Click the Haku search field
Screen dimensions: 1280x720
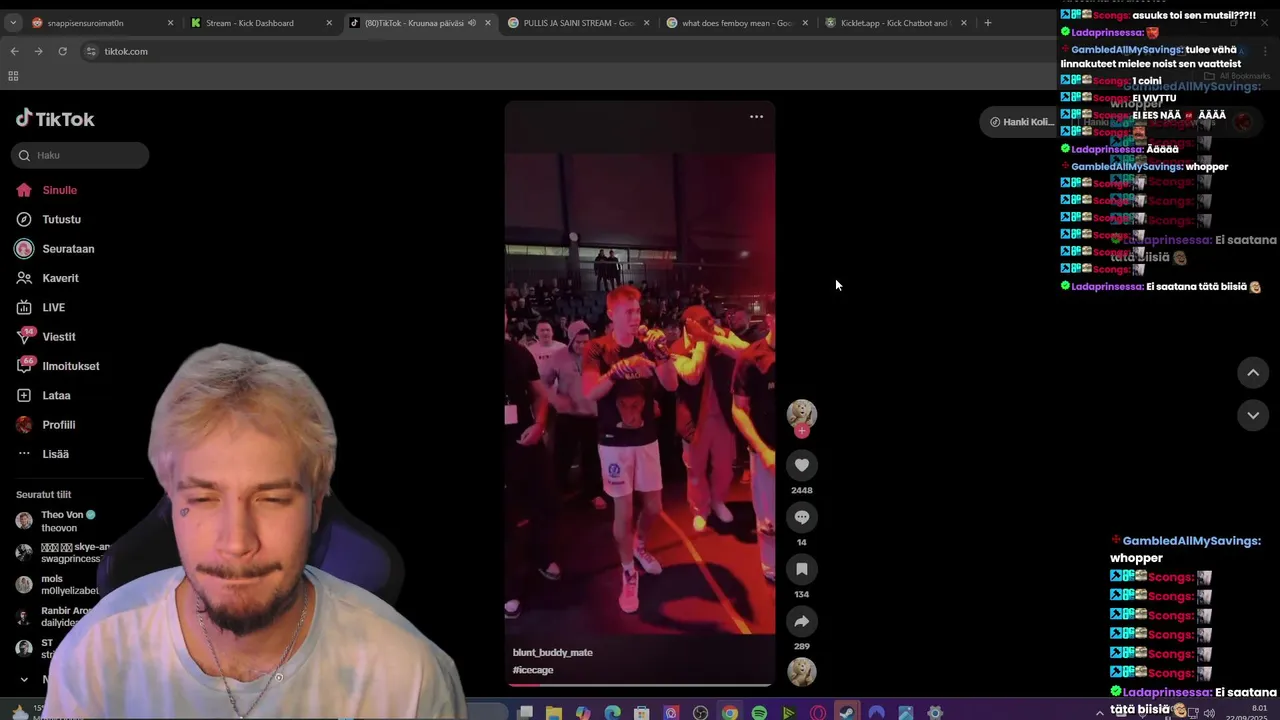tap(81, 155)
